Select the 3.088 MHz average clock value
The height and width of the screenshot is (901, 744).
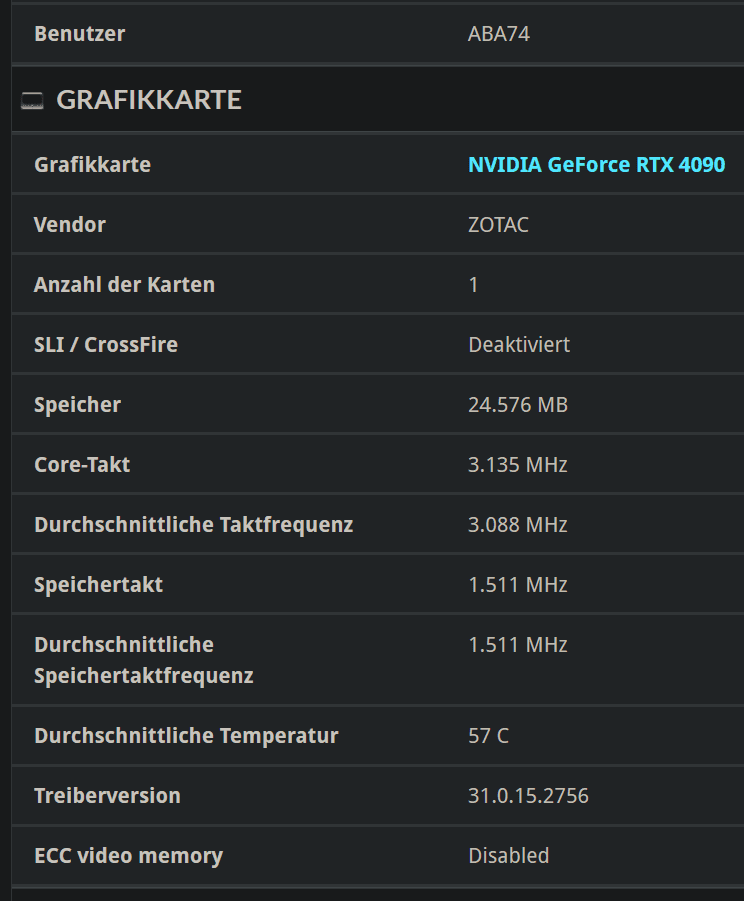pos(517,525)
